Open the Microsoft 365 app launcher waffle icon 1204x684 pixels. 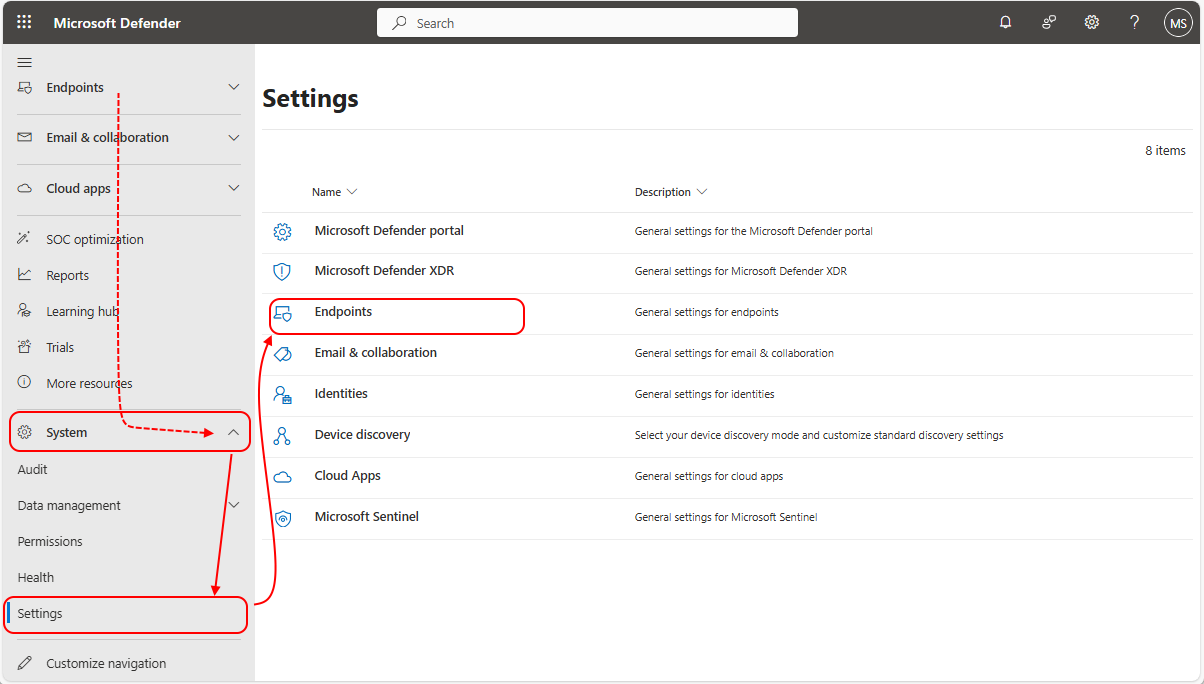click(x=24, y=21)
